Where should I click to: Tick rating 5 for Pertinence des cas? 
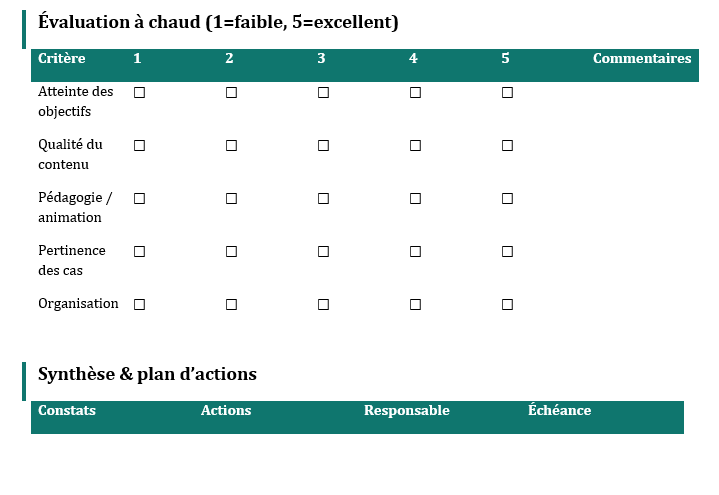507,251
